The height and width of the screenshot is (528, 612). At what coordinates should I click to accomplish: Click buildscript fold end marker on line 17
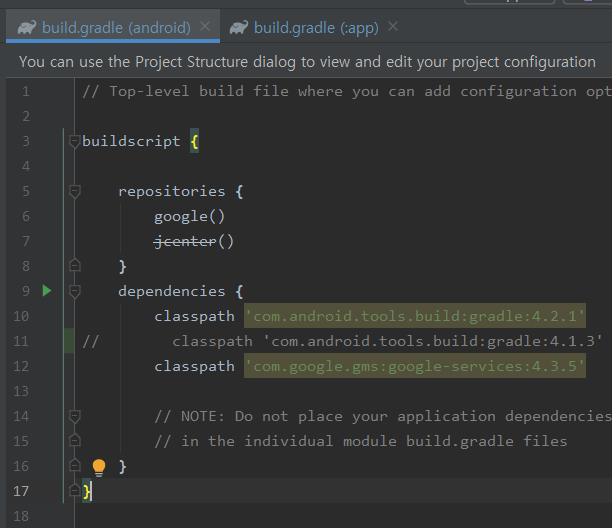click(74, 490)
